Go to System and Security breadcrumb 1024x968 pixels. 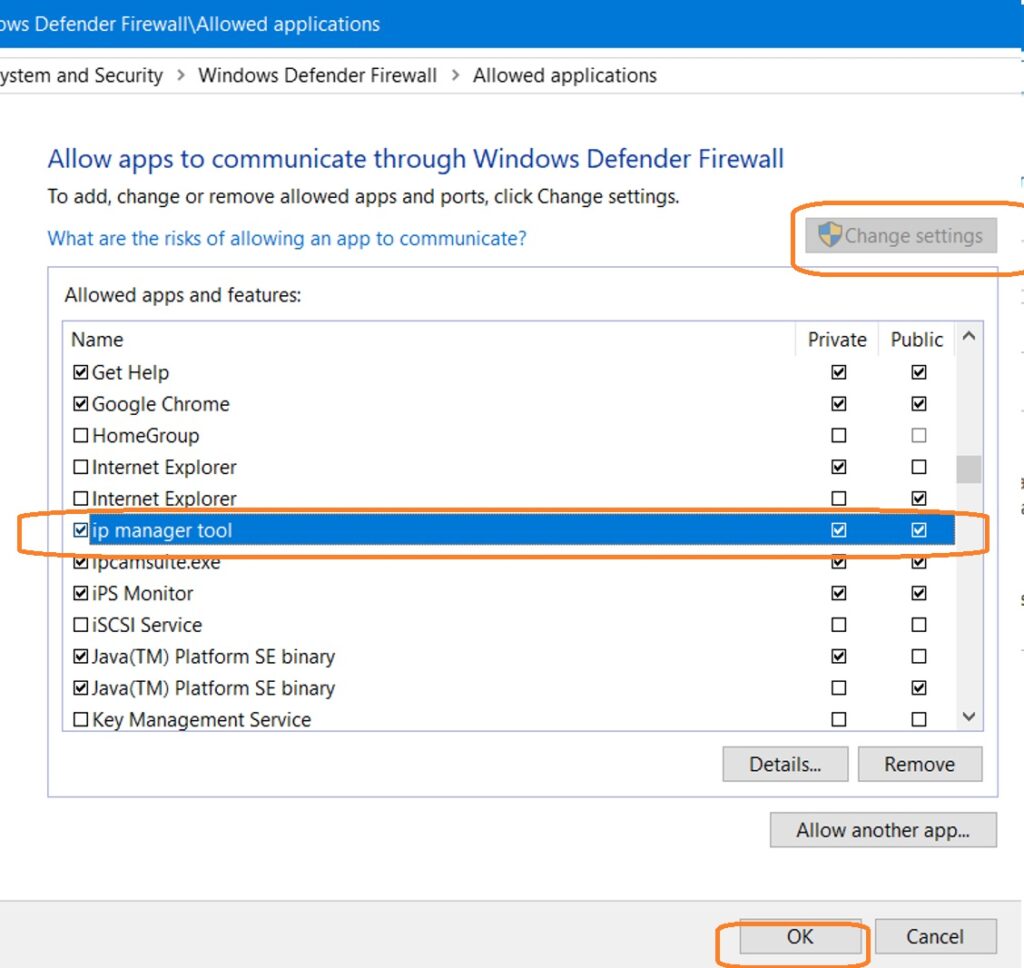82,75
